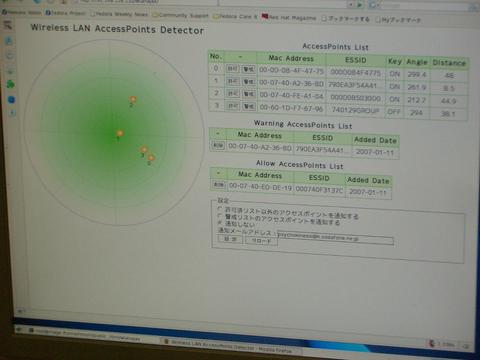Click the reload button in settings box
This screenshot has height=360, width=480.
coord(261,240)
